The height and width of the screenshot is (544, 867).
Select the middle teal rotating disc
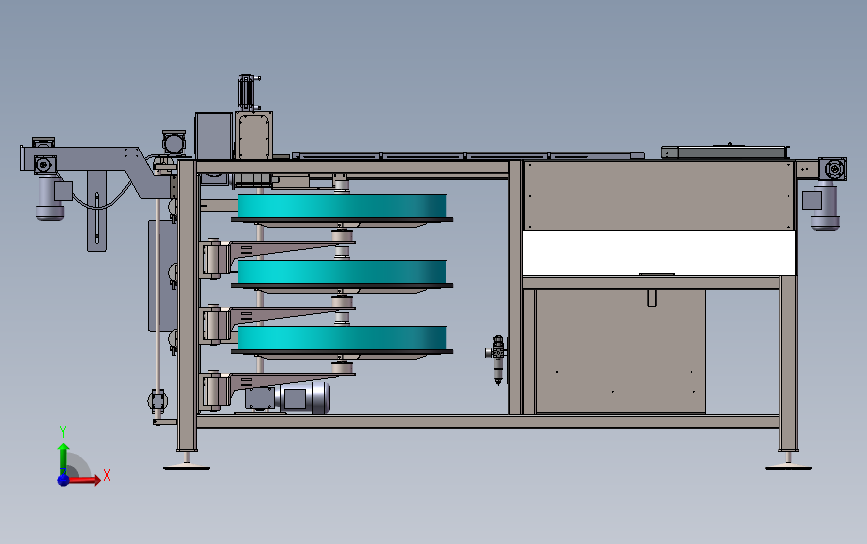(x=342, y=272)
